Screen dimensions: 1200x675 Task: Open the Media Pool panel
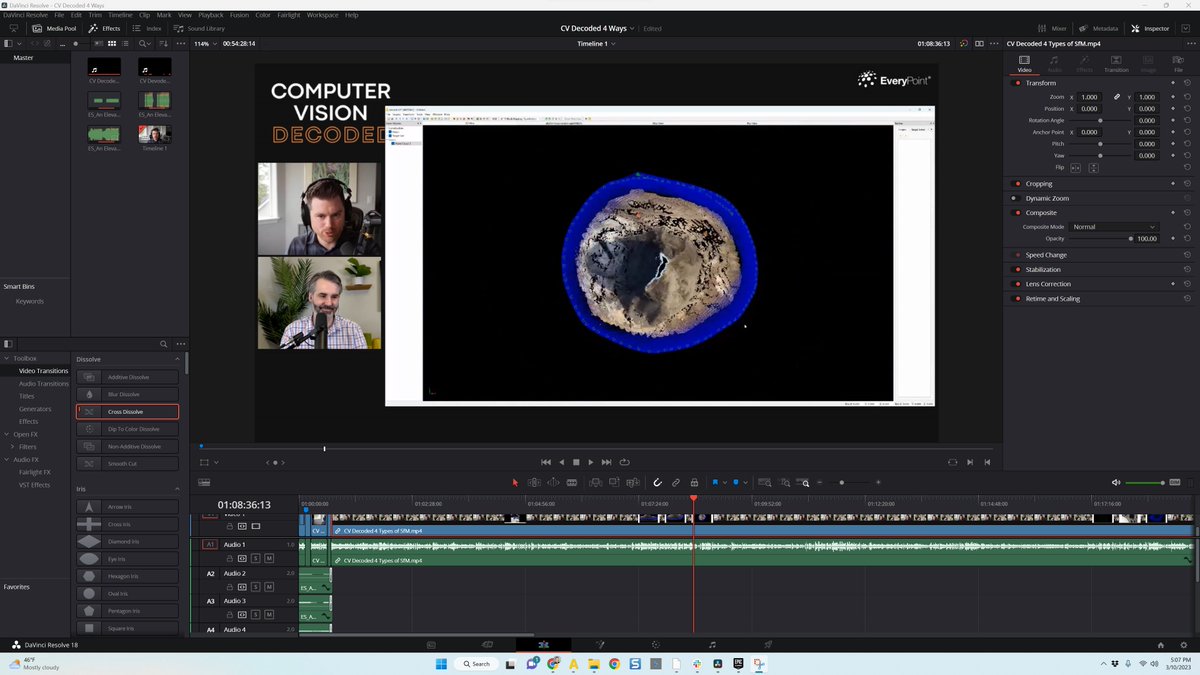click(x=54, y=28)
